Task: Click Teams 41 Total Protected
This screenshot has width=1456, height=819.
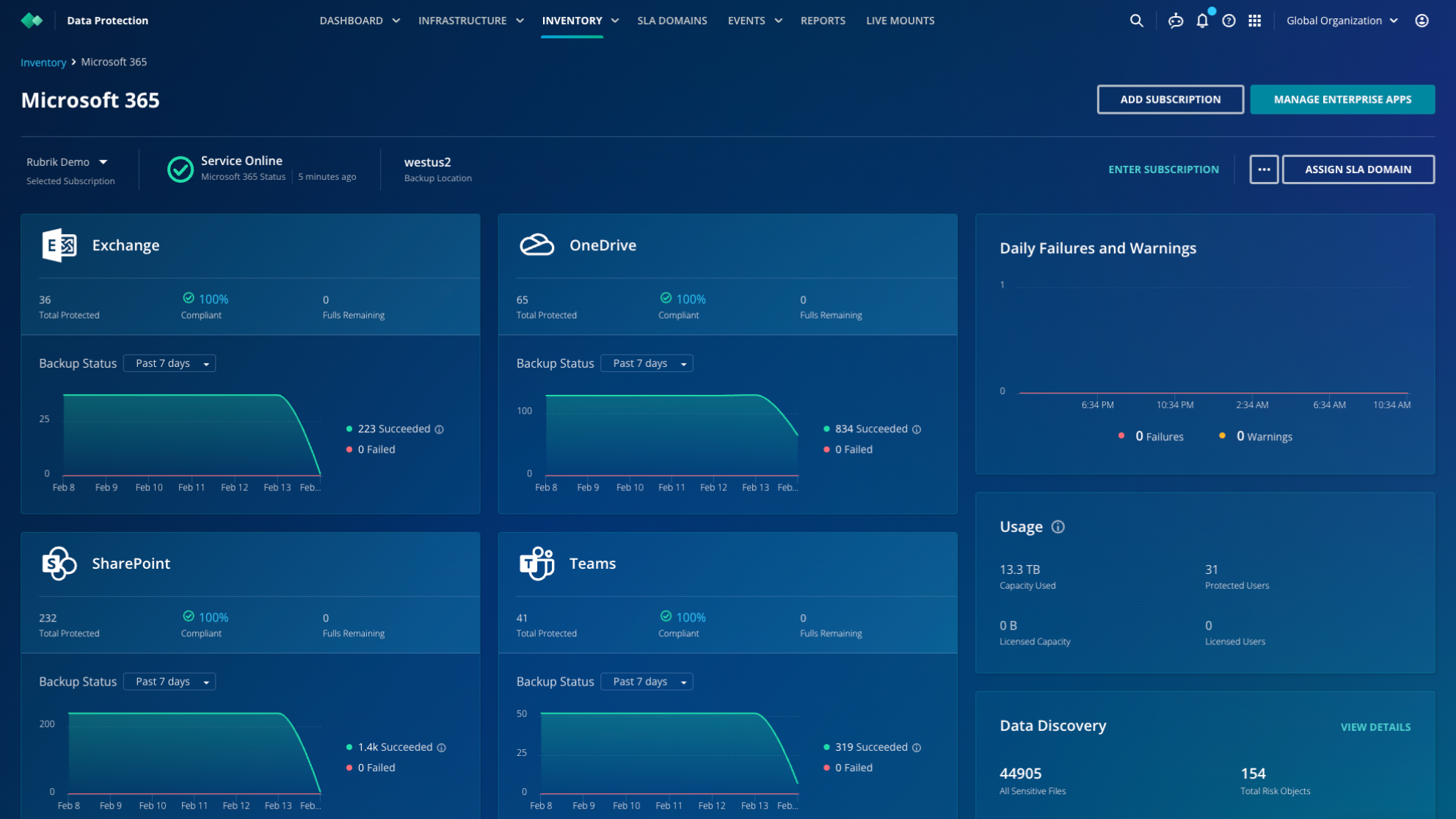Action: click(546, 625)
